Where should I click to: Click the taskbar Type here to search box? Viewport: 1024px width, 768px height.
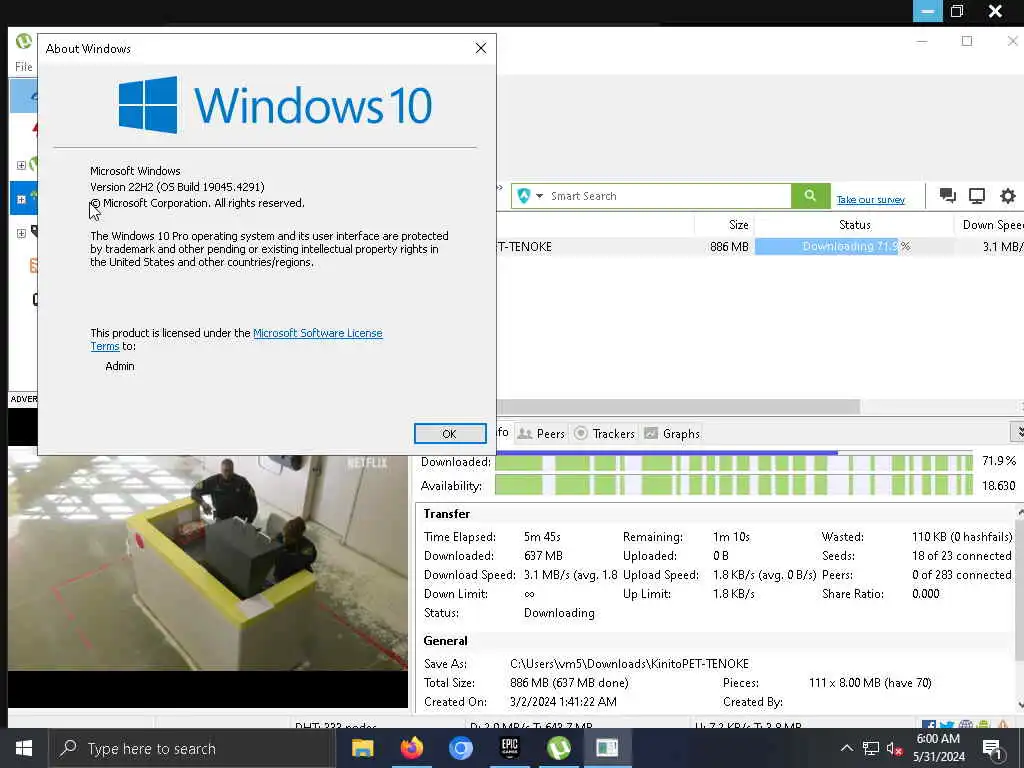pos(192,748)
